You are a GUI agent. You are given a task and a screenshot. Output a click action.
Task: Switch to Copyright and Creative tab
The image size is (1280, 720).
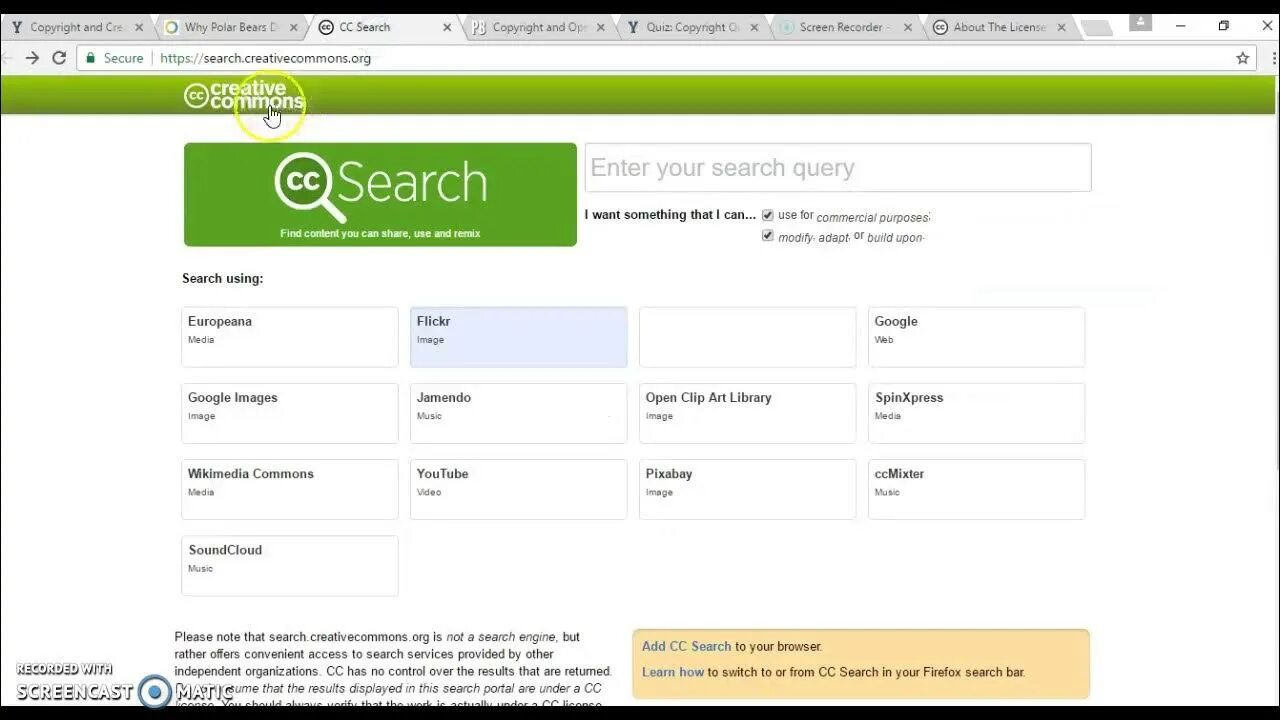pyautogui.click(x=76, y=27)
